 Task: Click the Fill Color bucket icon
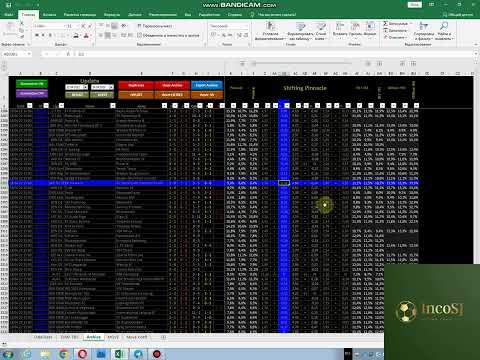[x=76, y=35]
